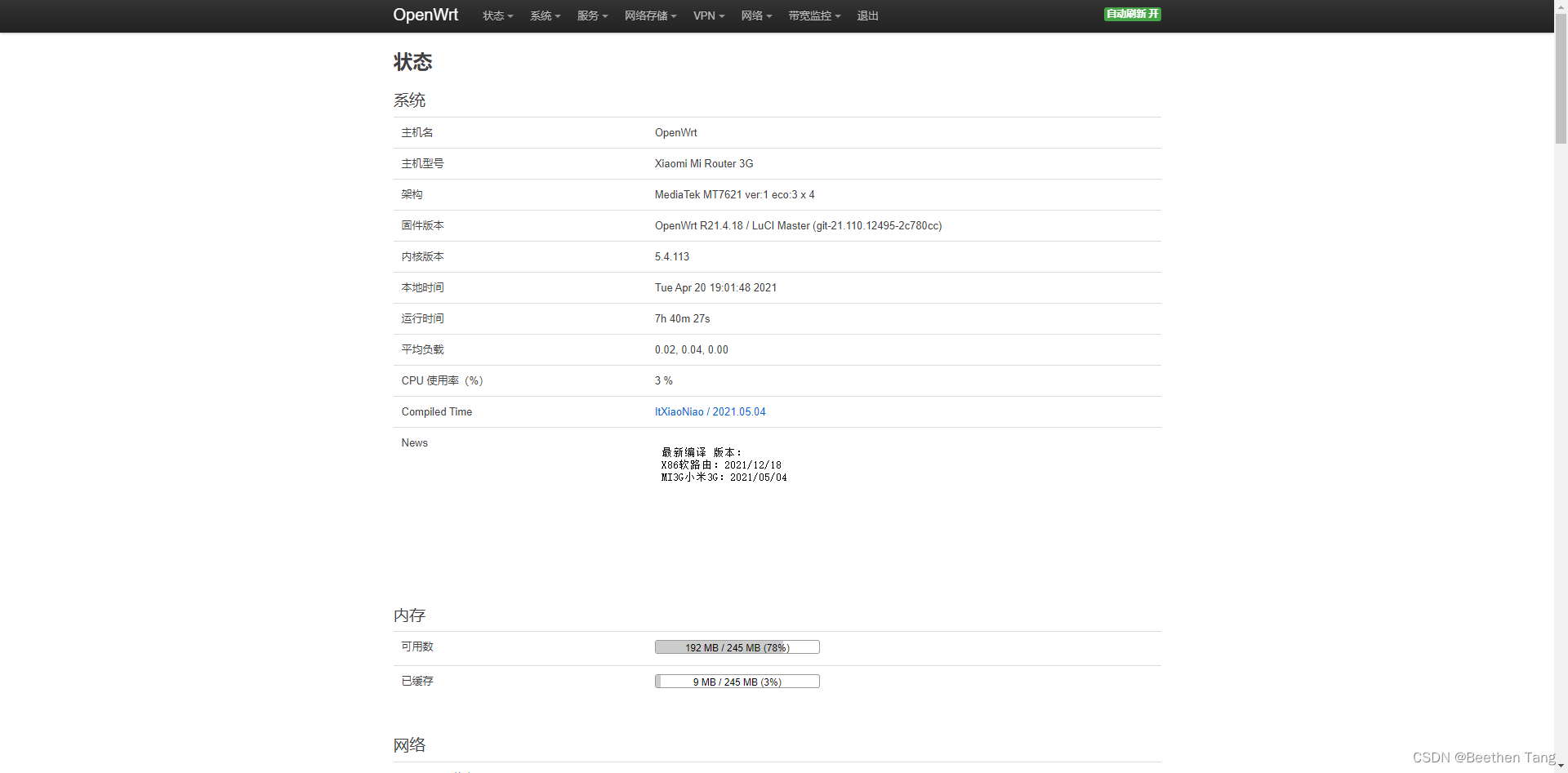Viewport: 1568px width, 773px height.
Task: Click the 运行时间 row label
Action: (x=422, y=318)
